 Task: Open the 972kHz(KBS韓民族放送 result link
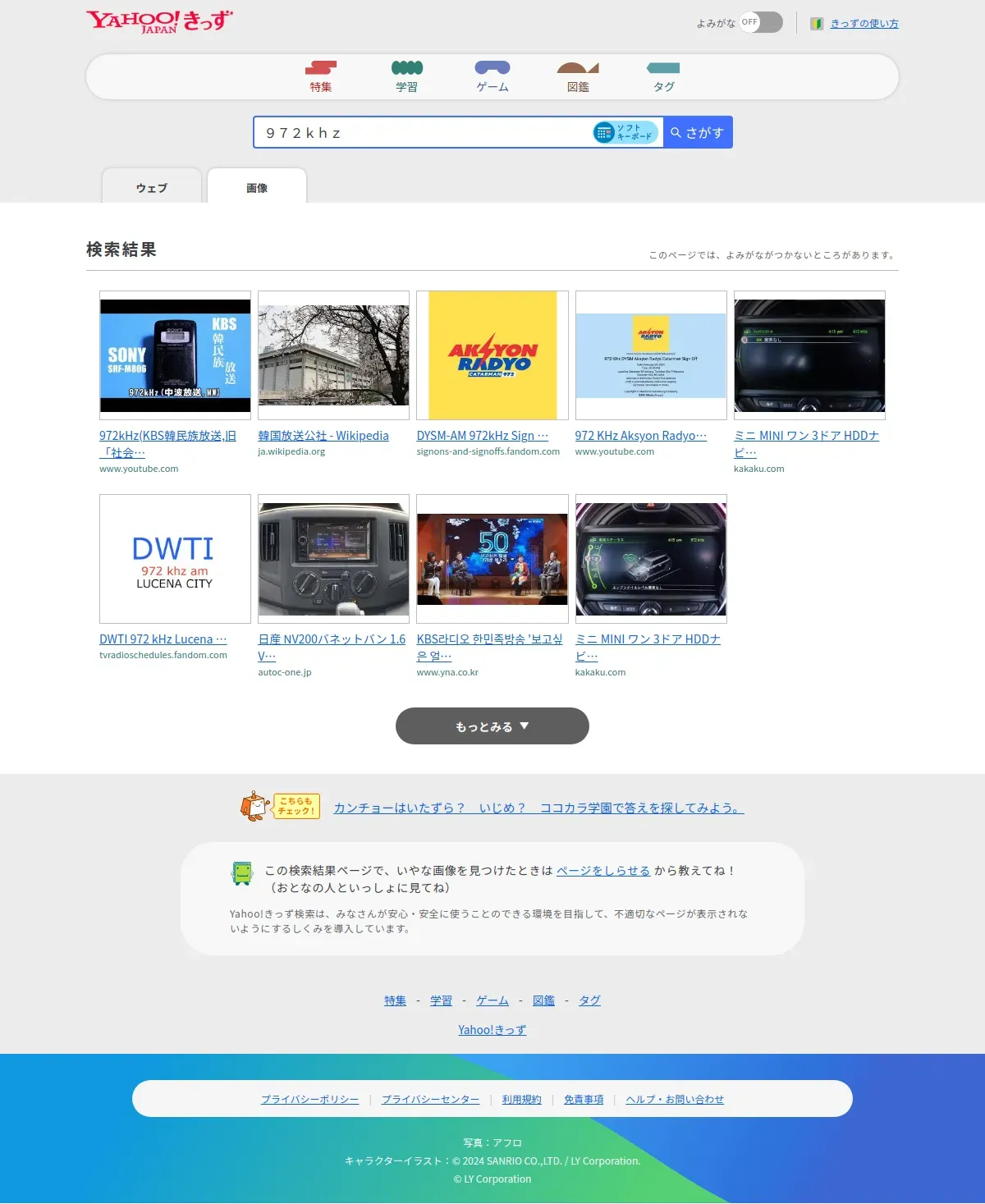[167, 444]
